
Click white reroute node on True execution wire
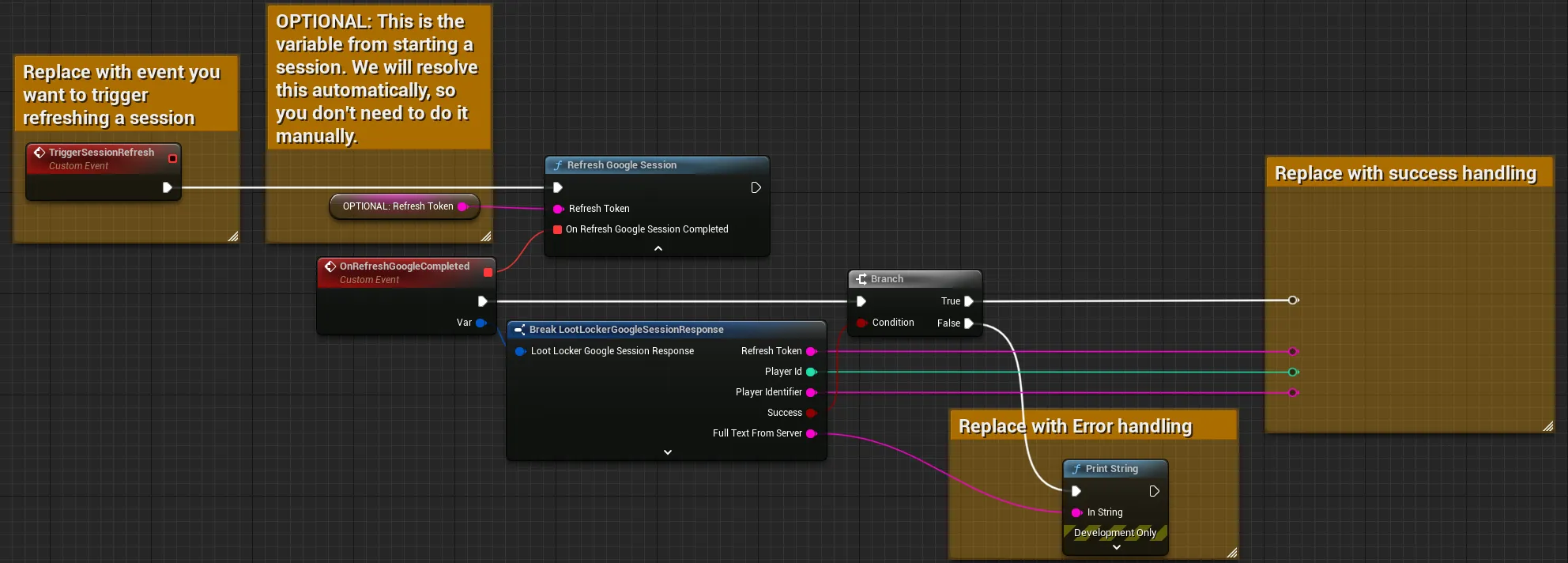(1293, 300)
